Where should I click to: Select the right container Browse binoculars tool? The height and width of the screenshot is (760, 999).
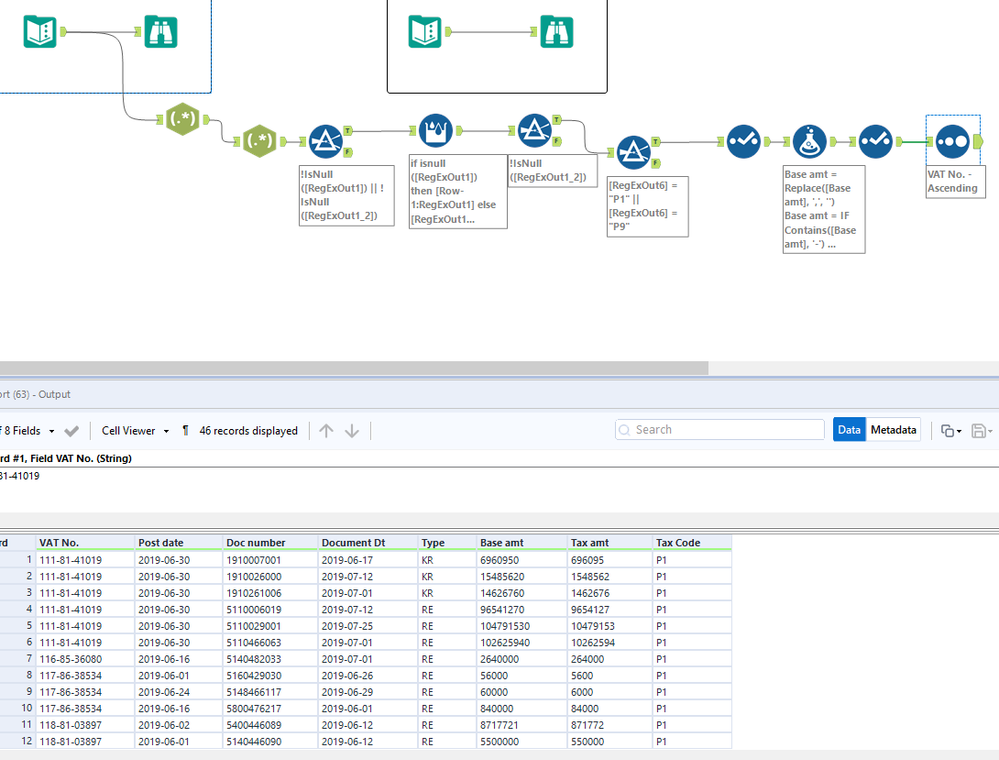tap(557, 31)
